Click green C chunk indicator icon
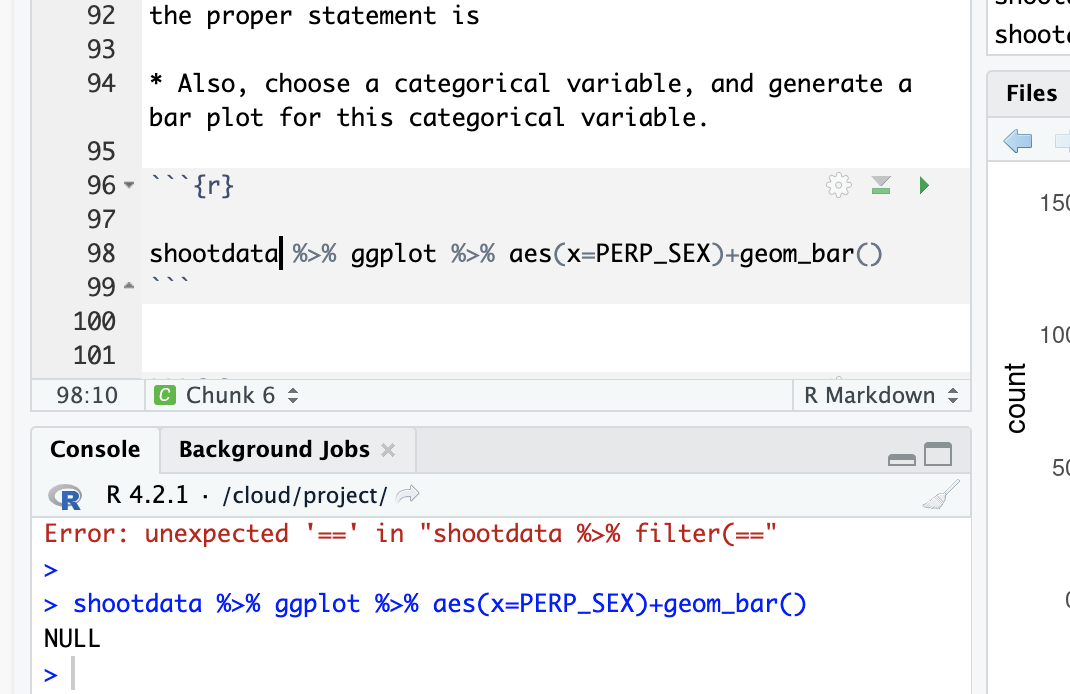1070x694 pixels. tap(164, 395)
